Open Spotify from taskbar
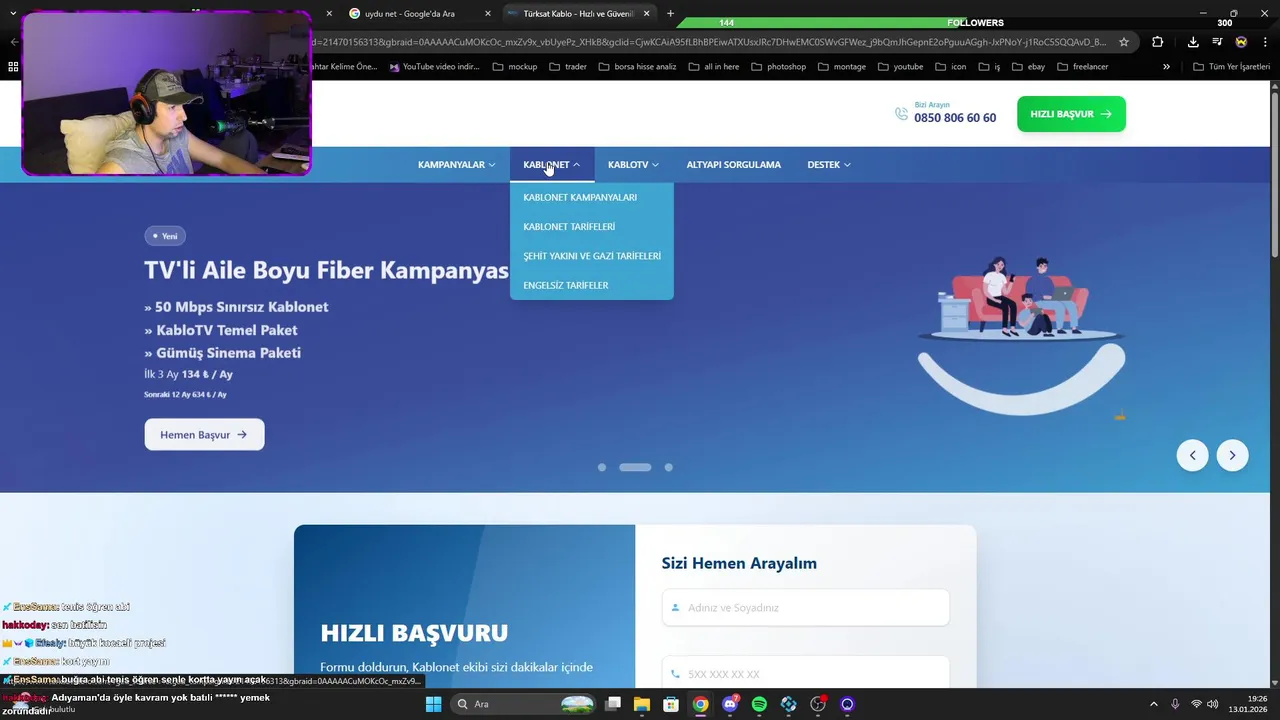The image size is (1280, 720). coord(759,704)
